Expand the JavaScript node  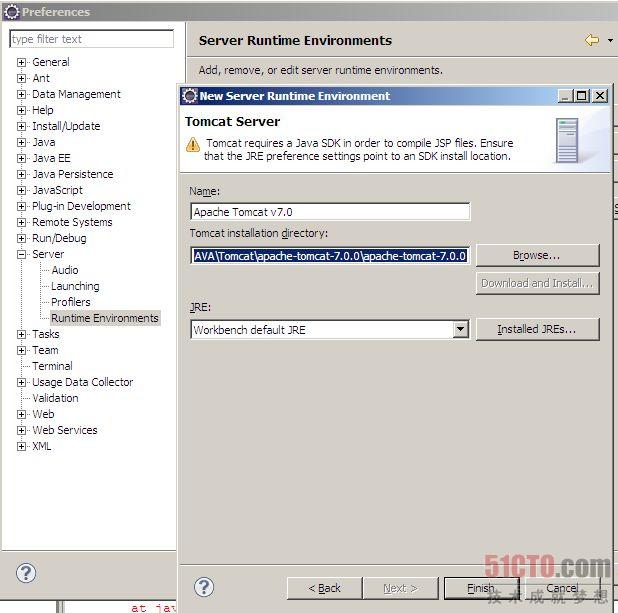21,190
